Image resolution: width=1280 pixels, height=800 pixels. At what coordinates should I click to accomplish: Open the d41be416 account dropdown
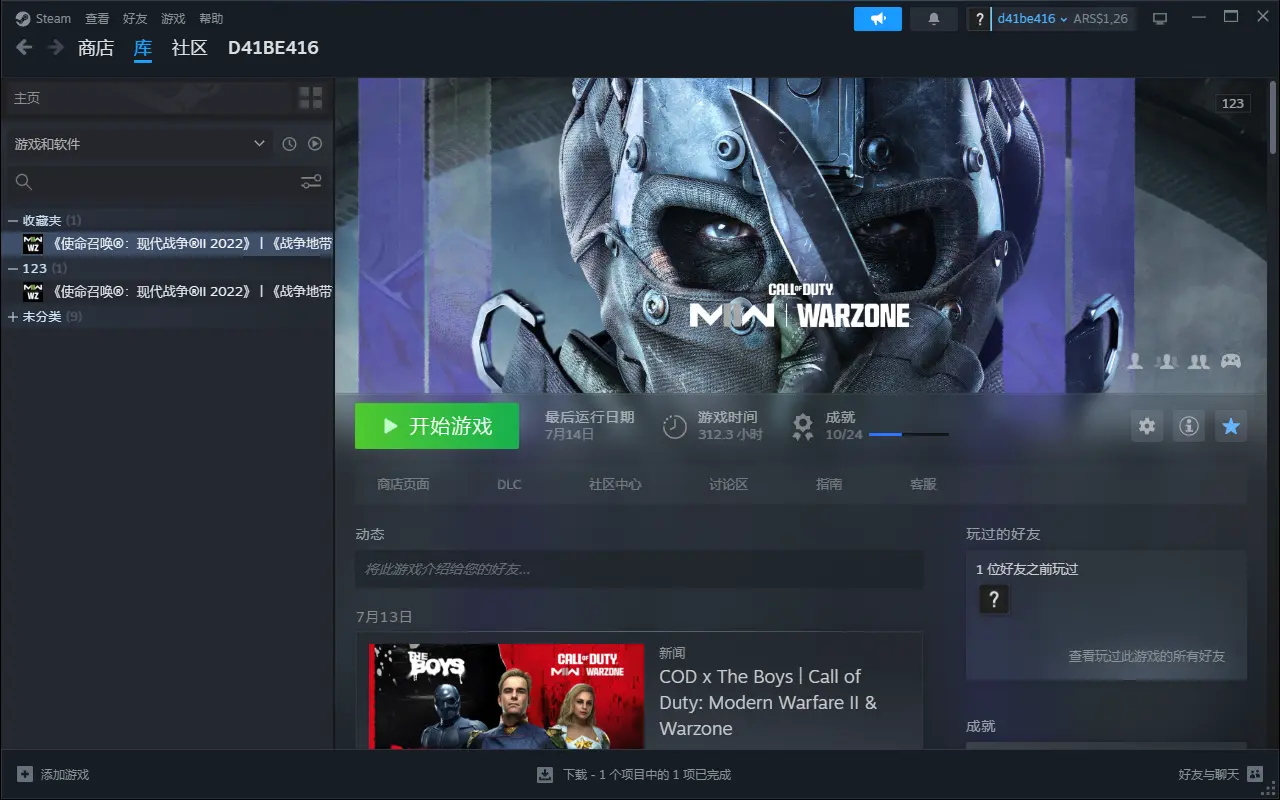tap(1033, 19)
